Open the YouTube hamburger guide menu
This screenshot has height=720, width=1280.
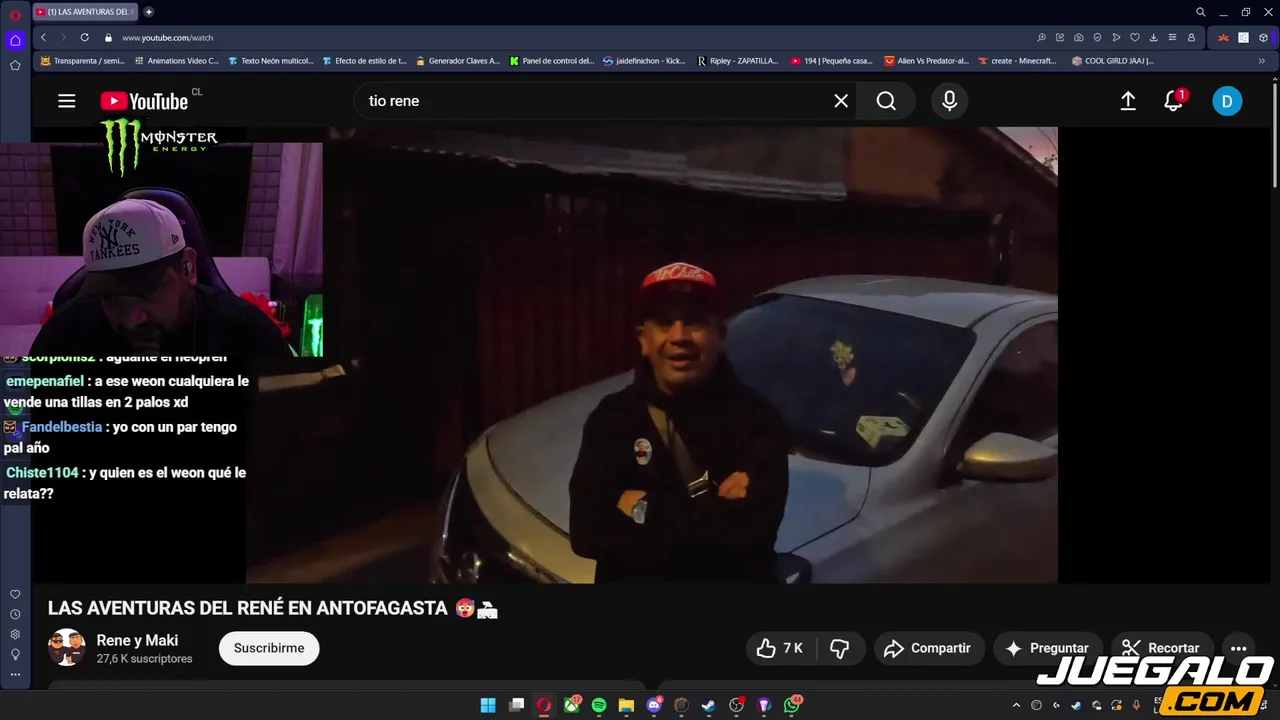coord(67,101)
